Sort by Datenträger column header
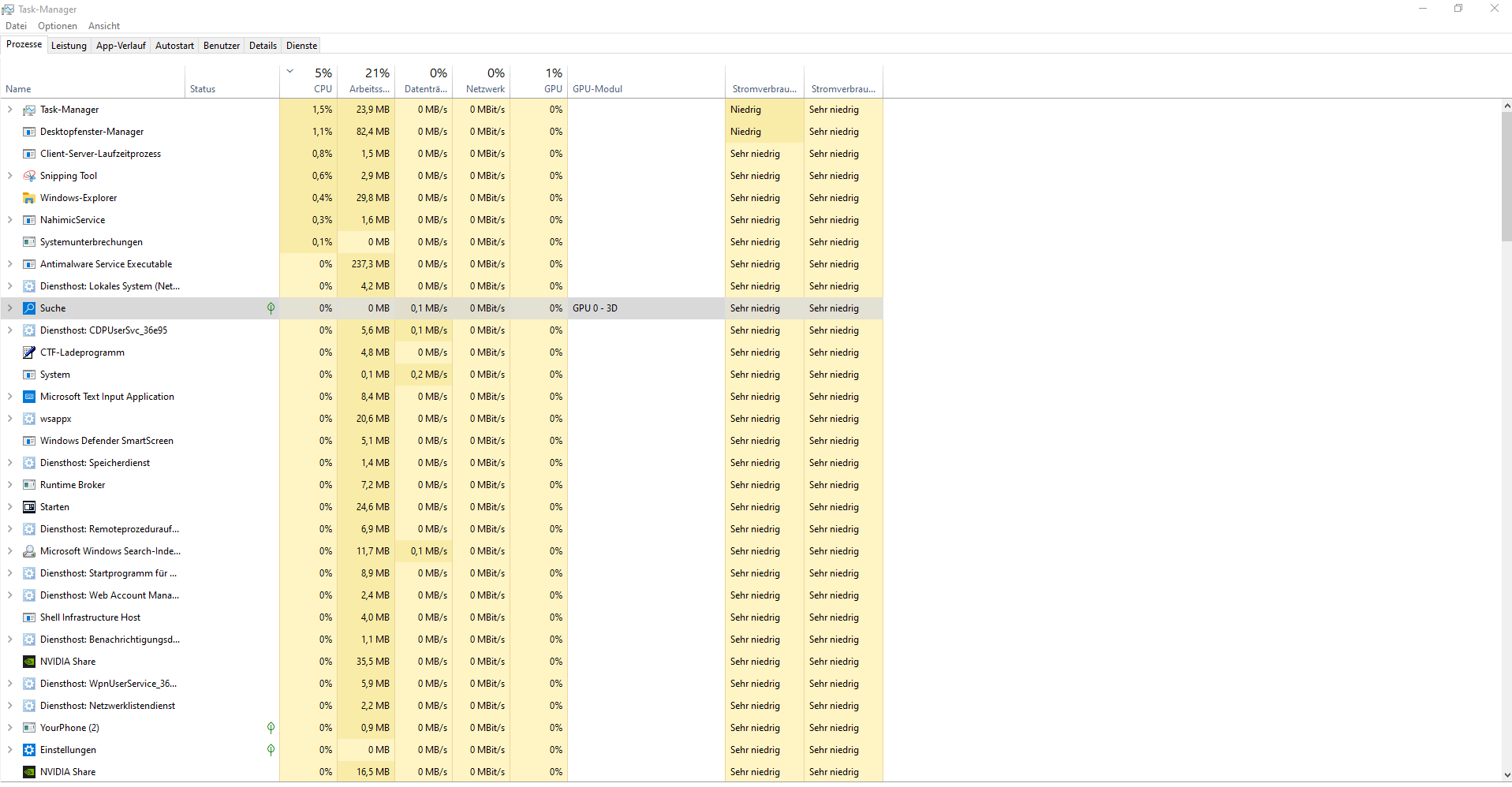 (424, 80)
